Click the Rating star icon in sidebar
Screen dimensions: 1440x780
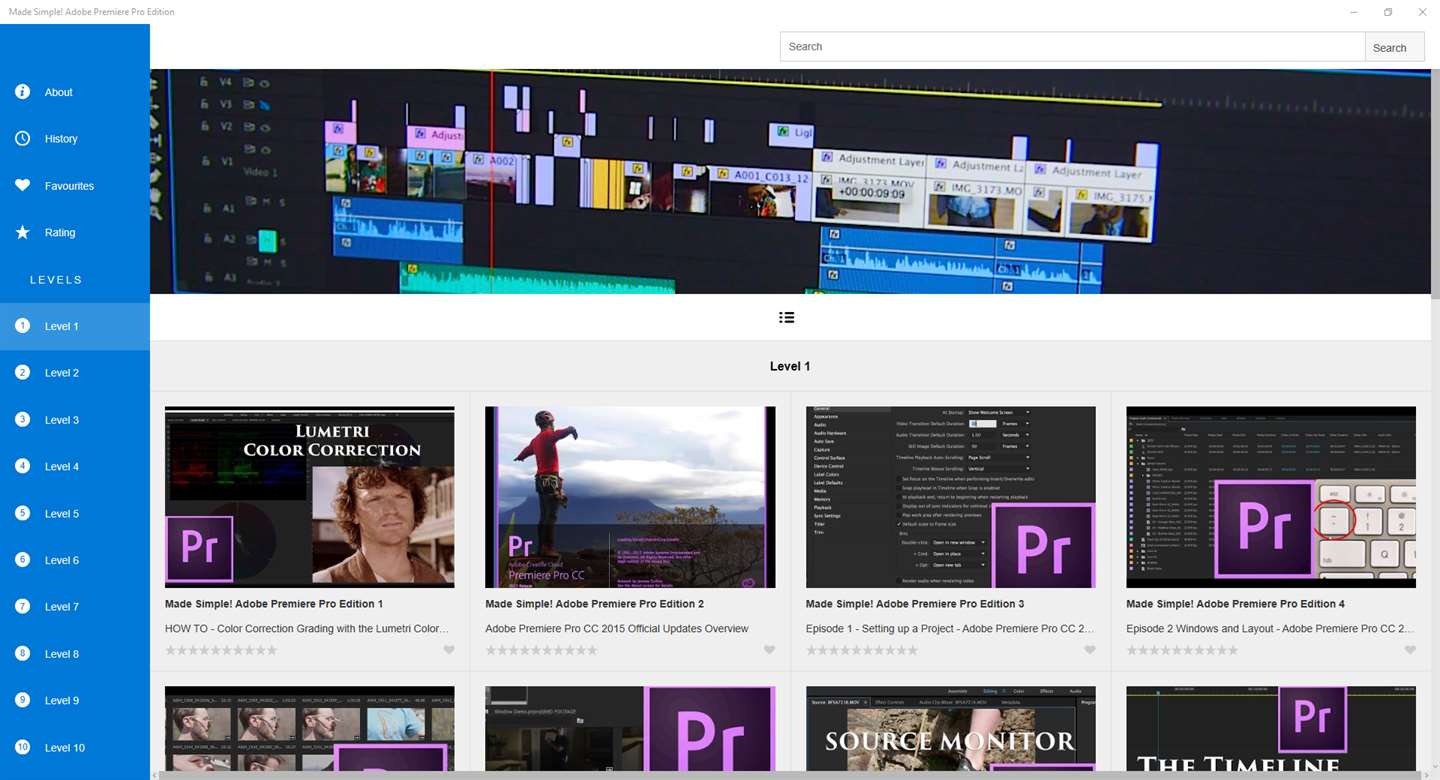[22, 233]
